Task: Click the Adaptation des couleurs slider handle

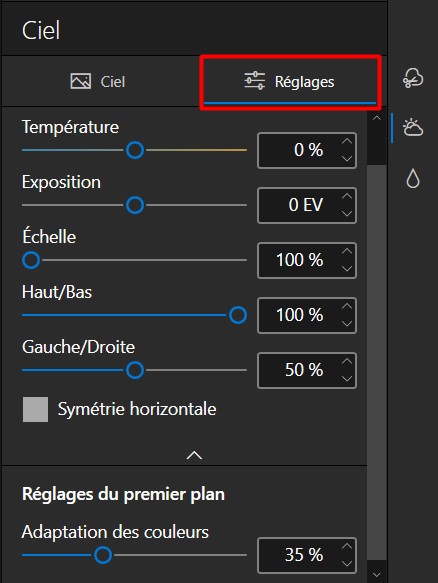Action: click(x=103, y=555)
